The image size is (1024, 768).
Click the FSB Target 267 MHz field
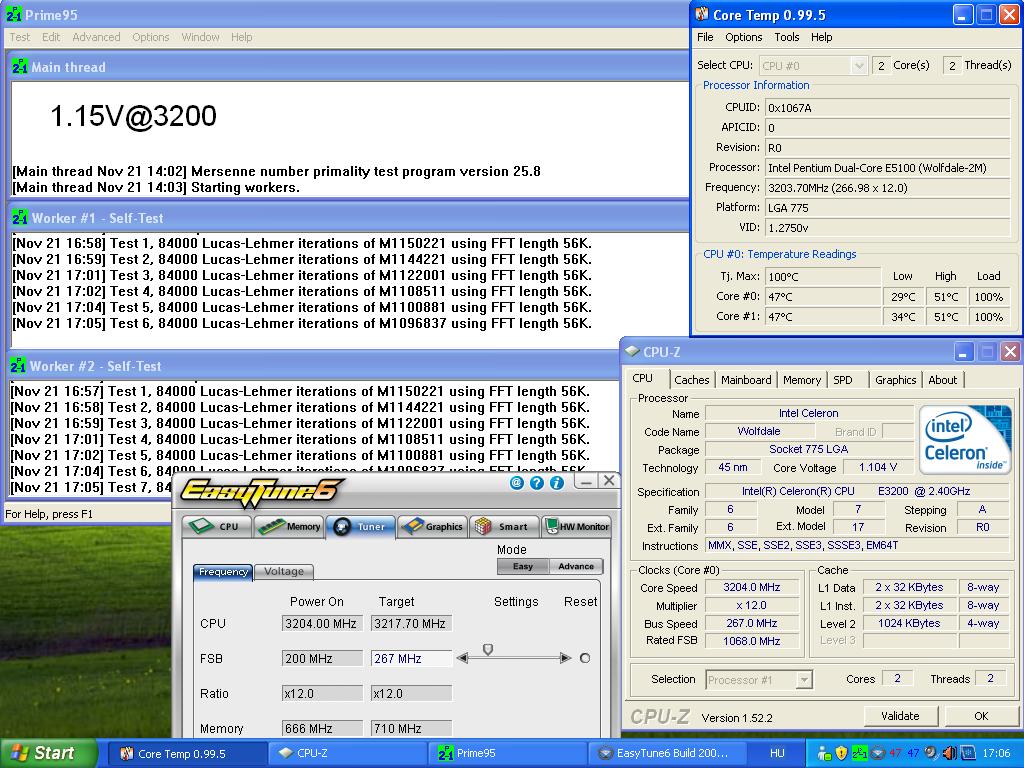[x=411, y=659]
